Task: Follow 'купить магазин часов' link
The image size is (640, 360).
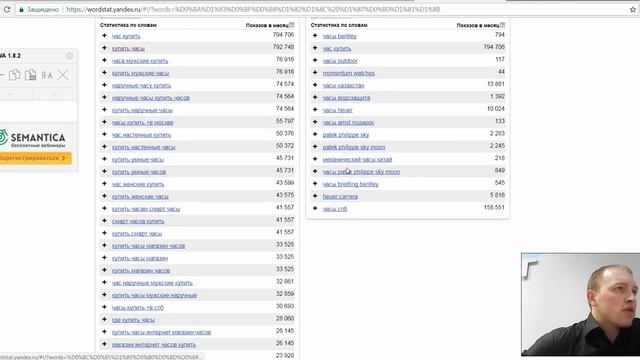Action: coord(141,271)
